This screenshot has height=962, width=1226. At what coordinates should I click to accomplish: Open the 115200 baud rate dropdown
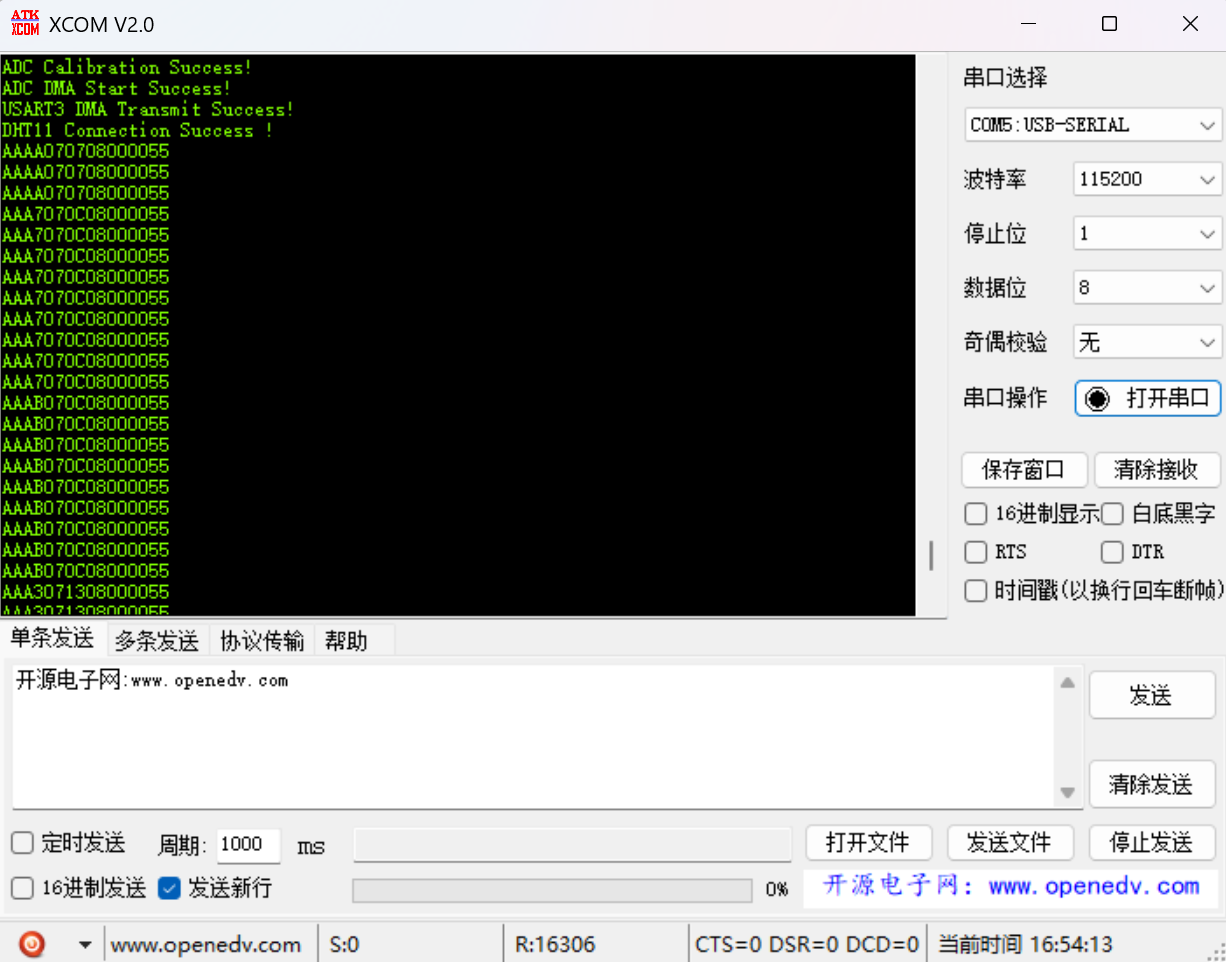1147,180
